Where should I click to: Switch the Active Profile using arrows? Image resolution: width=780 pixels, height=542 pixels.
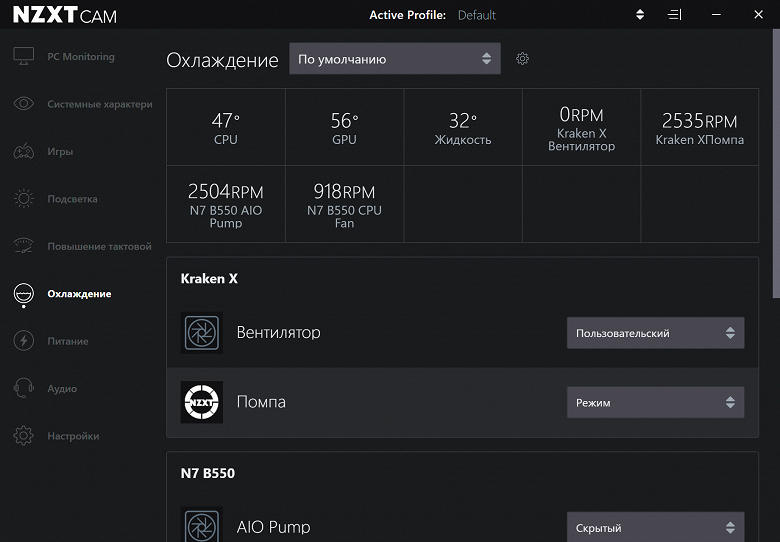[x=640, y=15]
